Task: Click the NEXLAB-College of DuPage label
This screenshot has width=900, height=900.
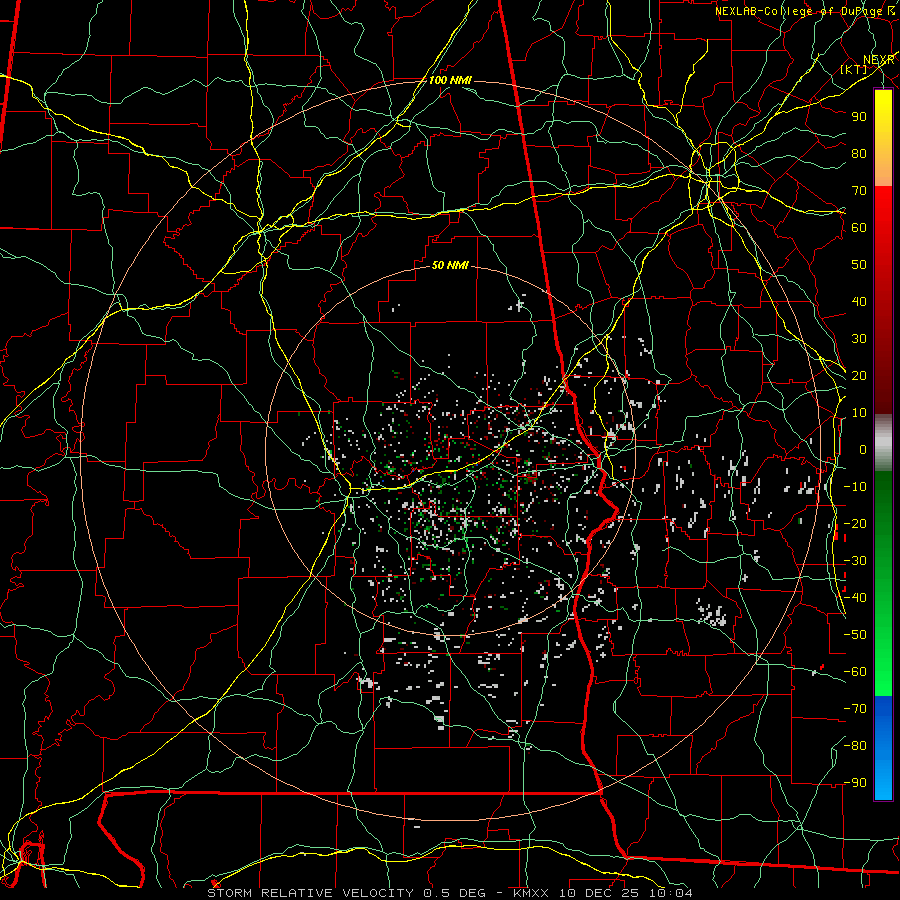Action: tap(801, 11)
